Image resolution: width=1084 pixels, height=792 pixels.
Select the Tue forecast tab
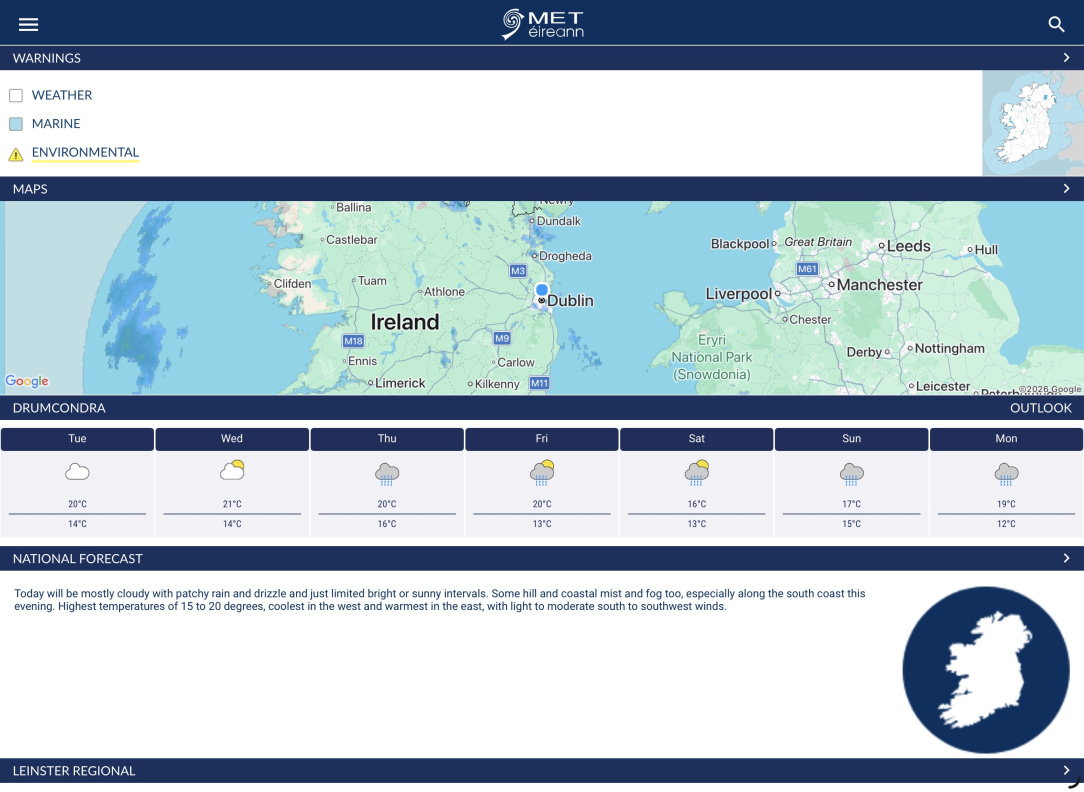tap(77, 439)
